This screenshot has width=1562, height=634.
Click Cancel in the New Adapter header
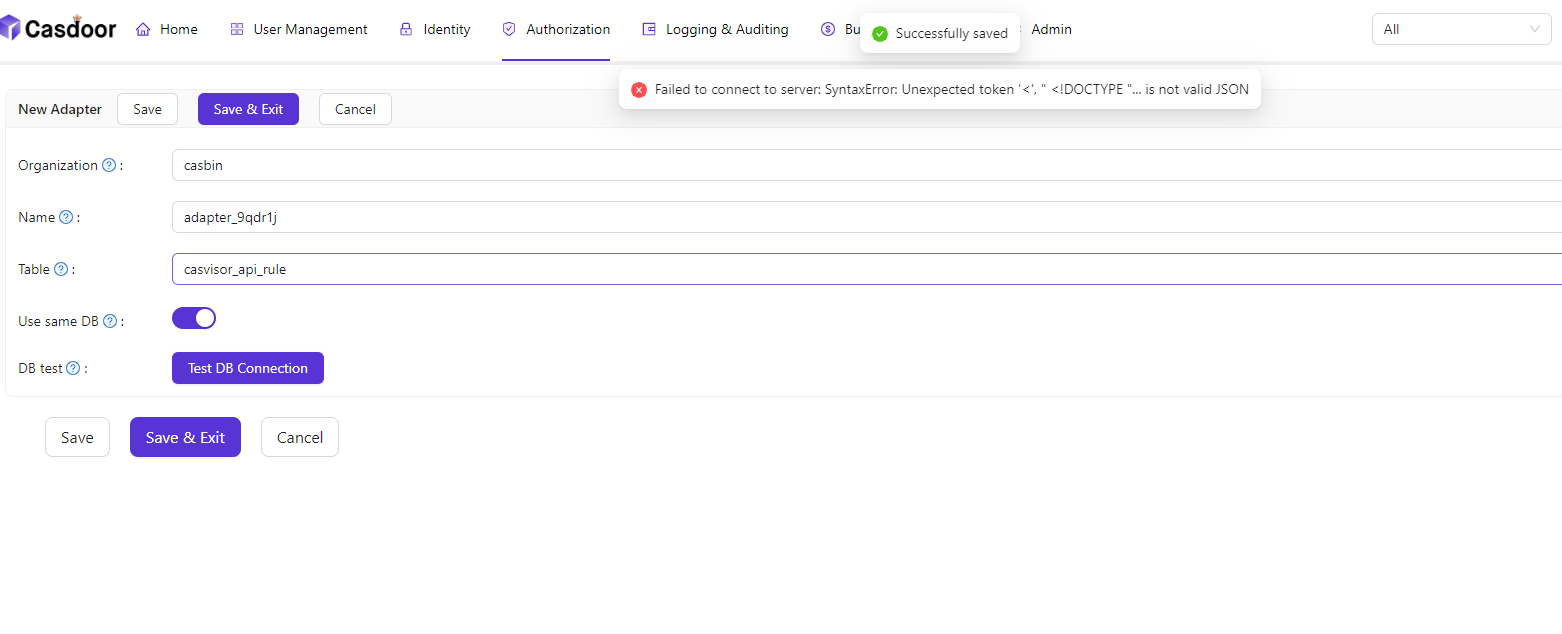pos(355,109)
